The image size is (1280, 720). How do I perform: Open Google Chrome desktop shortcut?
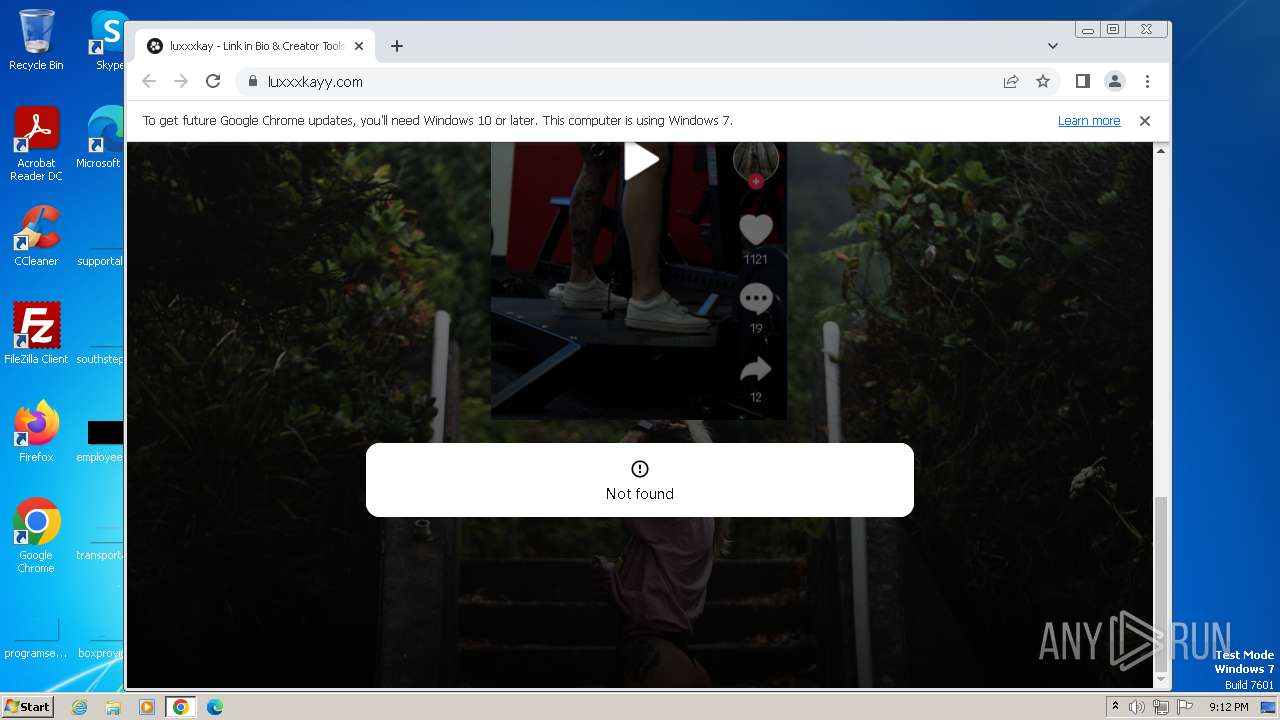click(36, 536)
